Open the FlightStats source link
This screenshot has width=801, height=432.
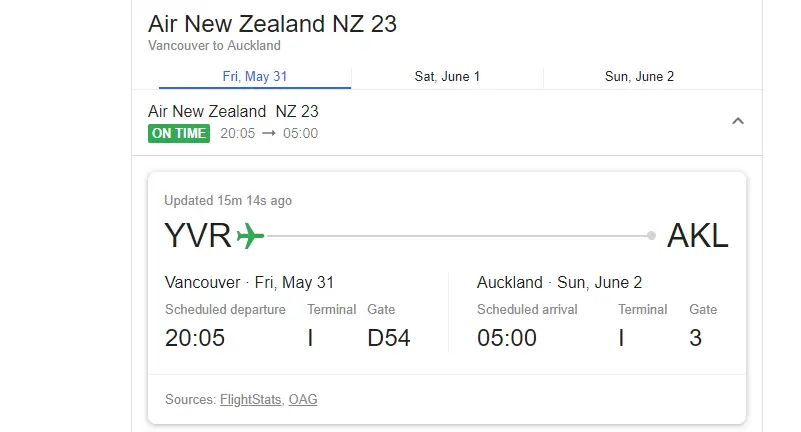tap(250, 399)
